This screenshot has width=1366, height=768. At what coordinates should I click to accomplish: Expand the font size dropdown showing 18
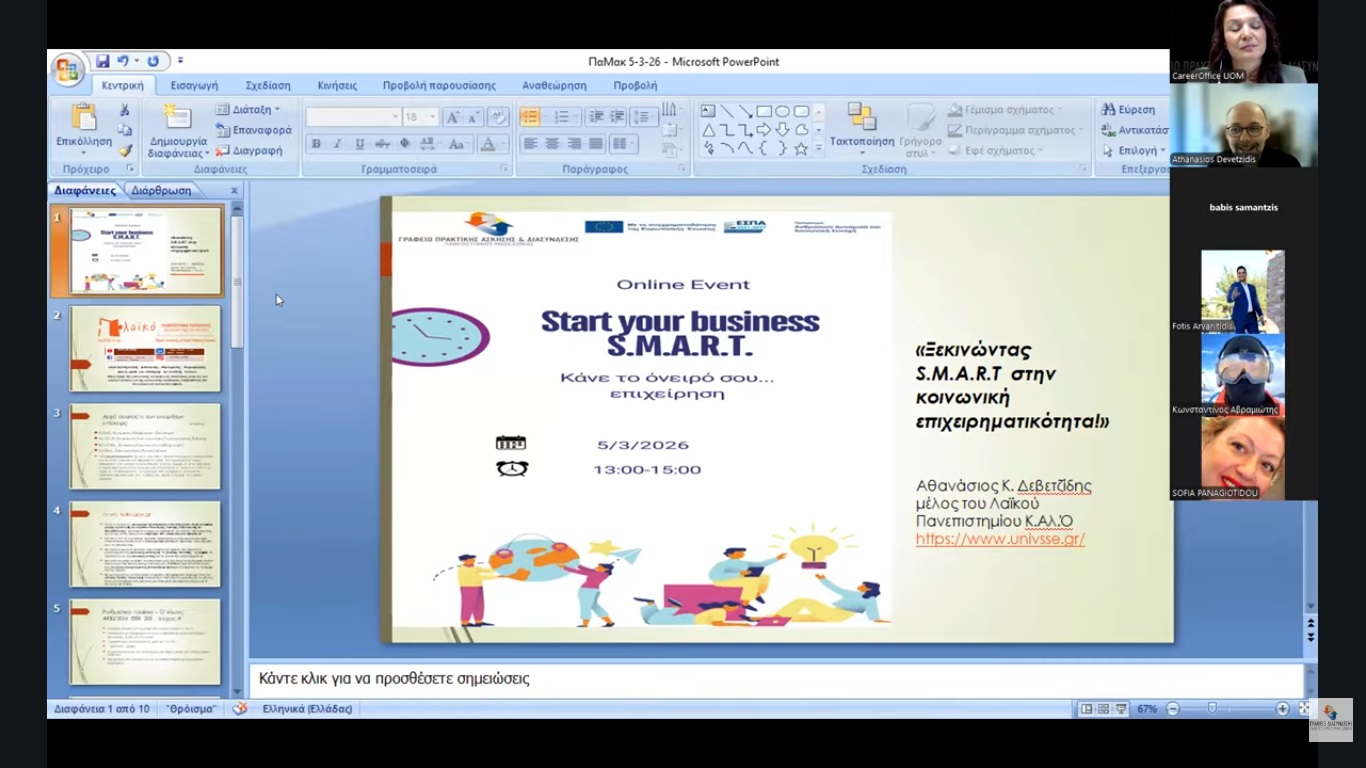(433, 117)
